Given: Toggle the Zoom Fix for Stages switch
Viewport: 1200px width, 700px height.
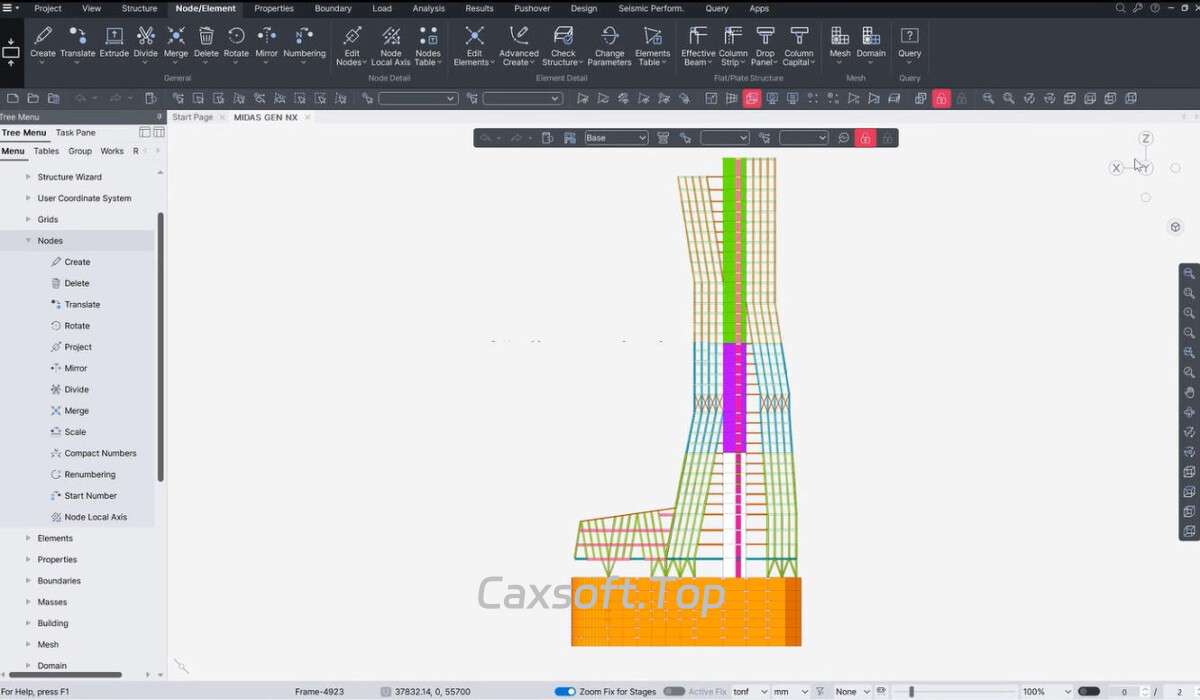Looking at the screenshot, I should pyautogui.click(x=565, y=691).
